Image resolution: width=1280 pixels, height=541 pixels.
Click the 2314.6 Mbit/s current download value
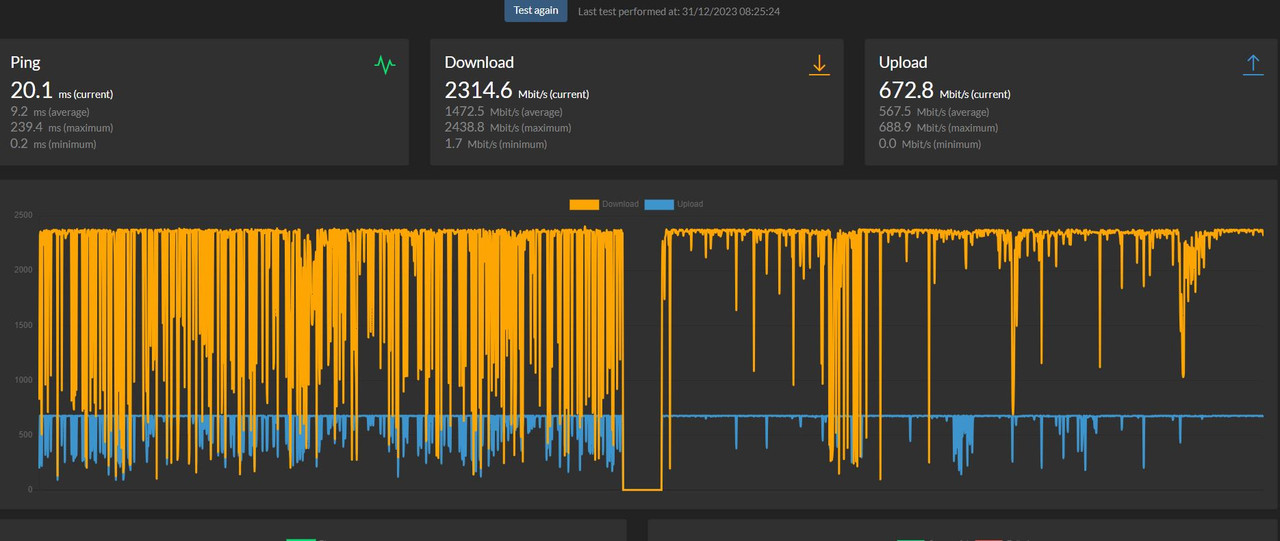[517, 91]
